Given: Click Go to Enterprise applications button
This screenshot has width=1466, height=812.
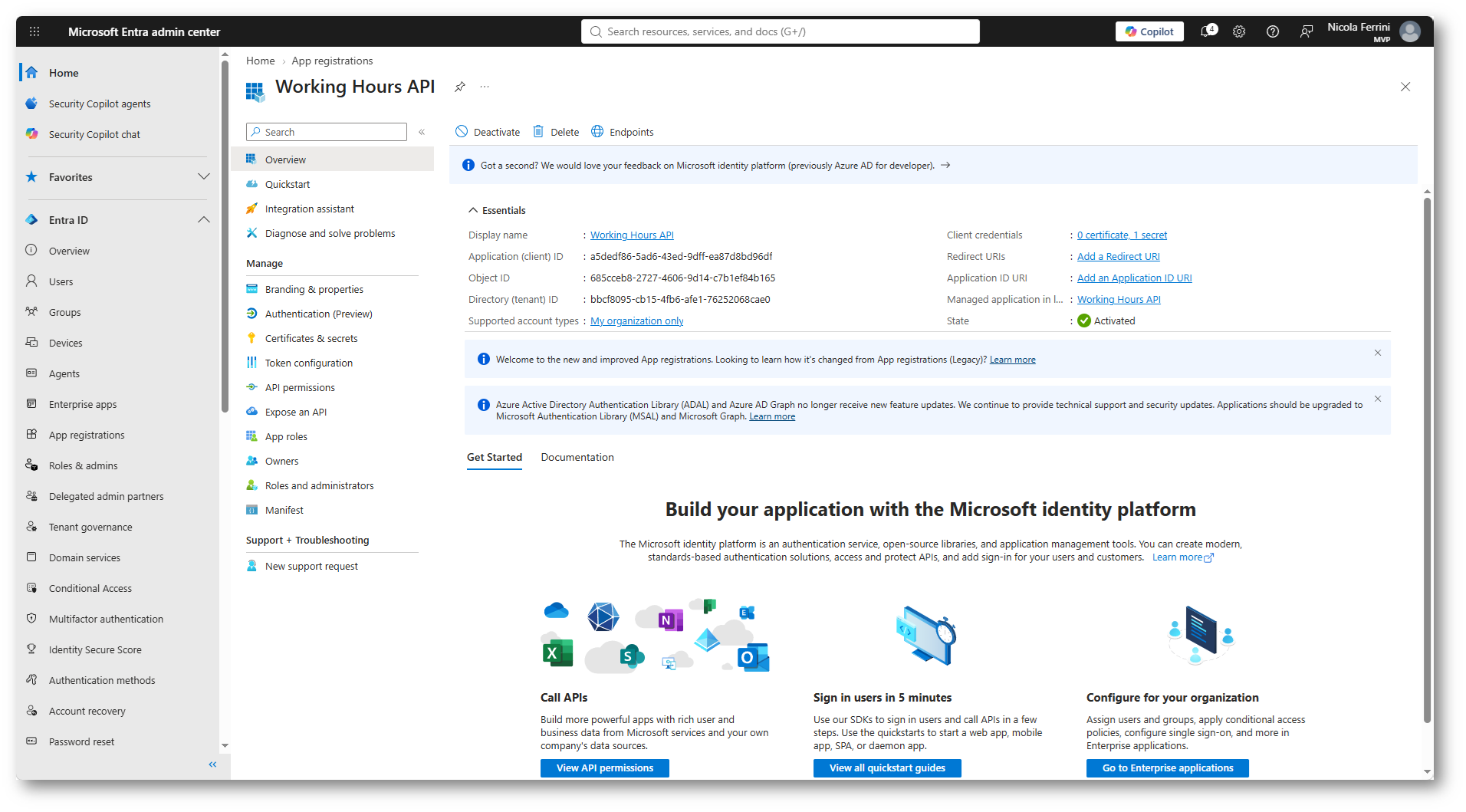Looking at the screenshot, I should [x=1168, y=768].
